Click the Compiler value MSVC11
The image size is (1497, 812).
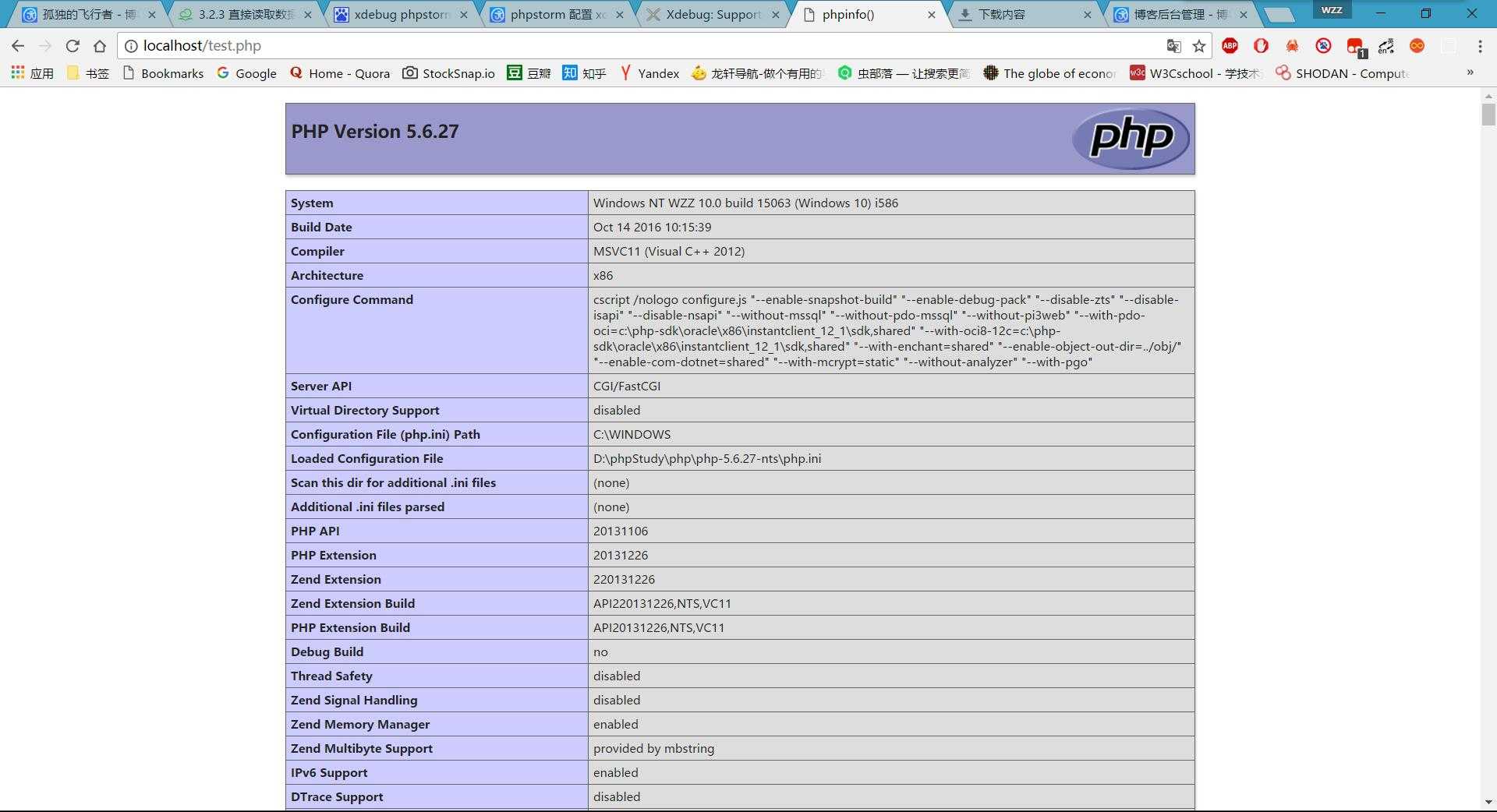point(669,252)
